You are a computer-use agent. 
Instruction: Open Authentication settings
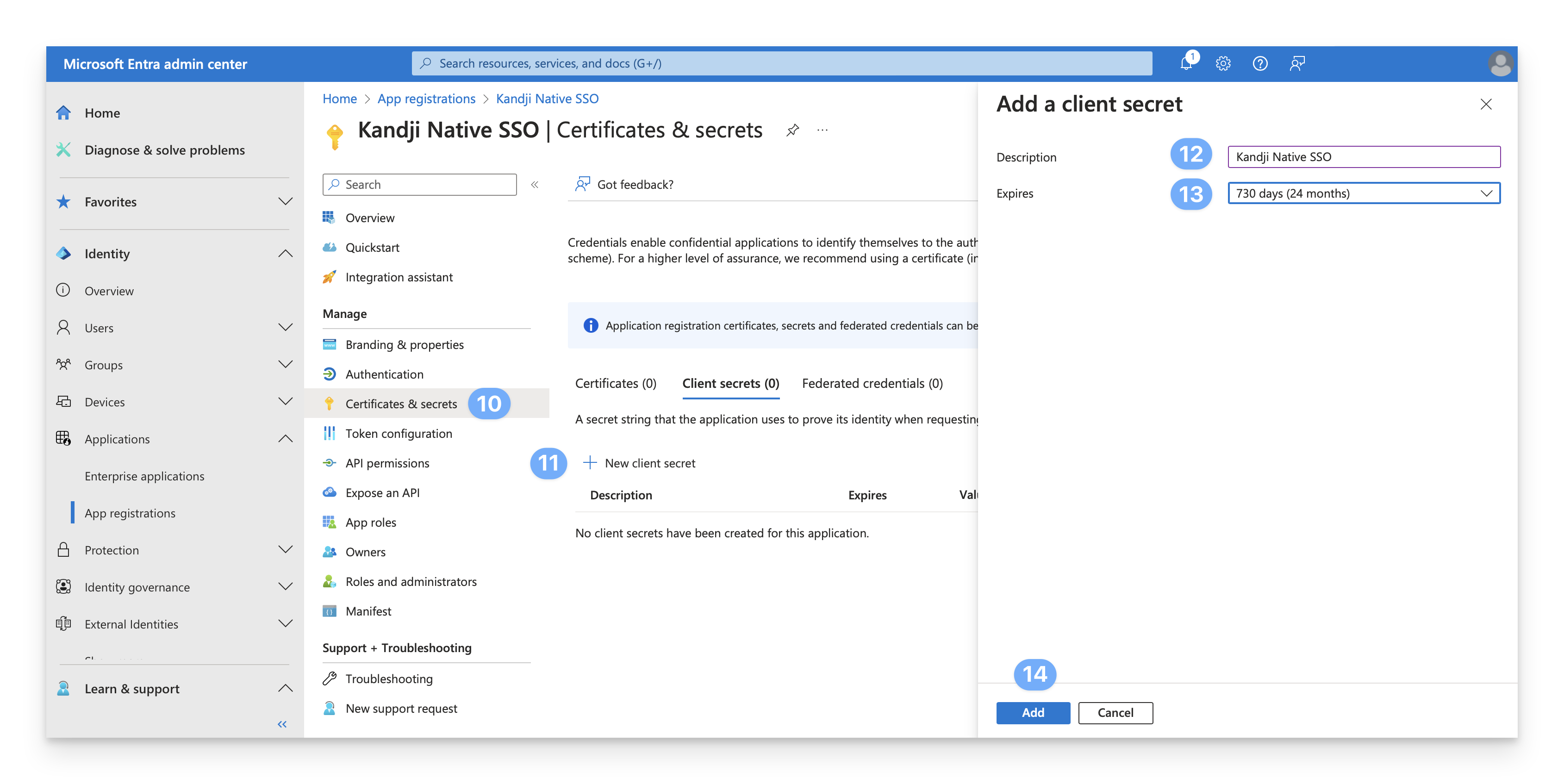(x=384, y=374)
